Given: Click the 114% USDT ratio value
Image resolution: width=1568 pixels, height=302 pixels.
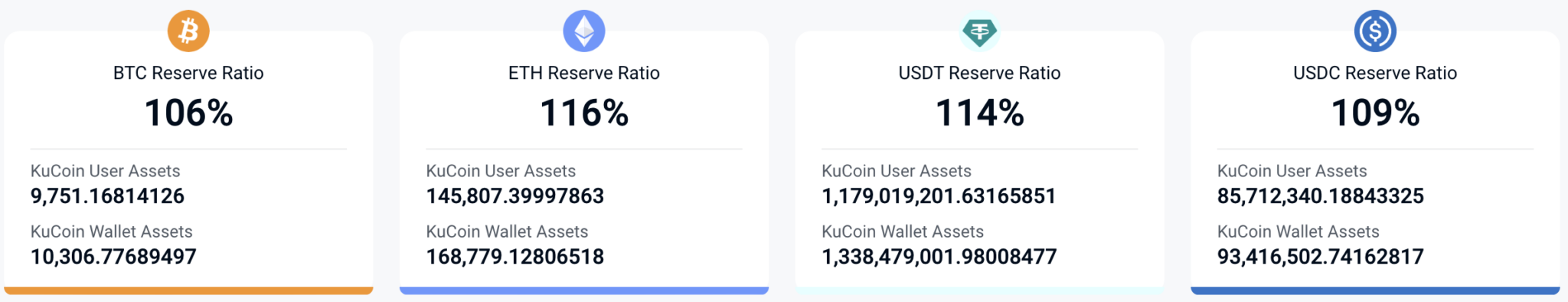Looking at the screenshot, I should [979, 113].
